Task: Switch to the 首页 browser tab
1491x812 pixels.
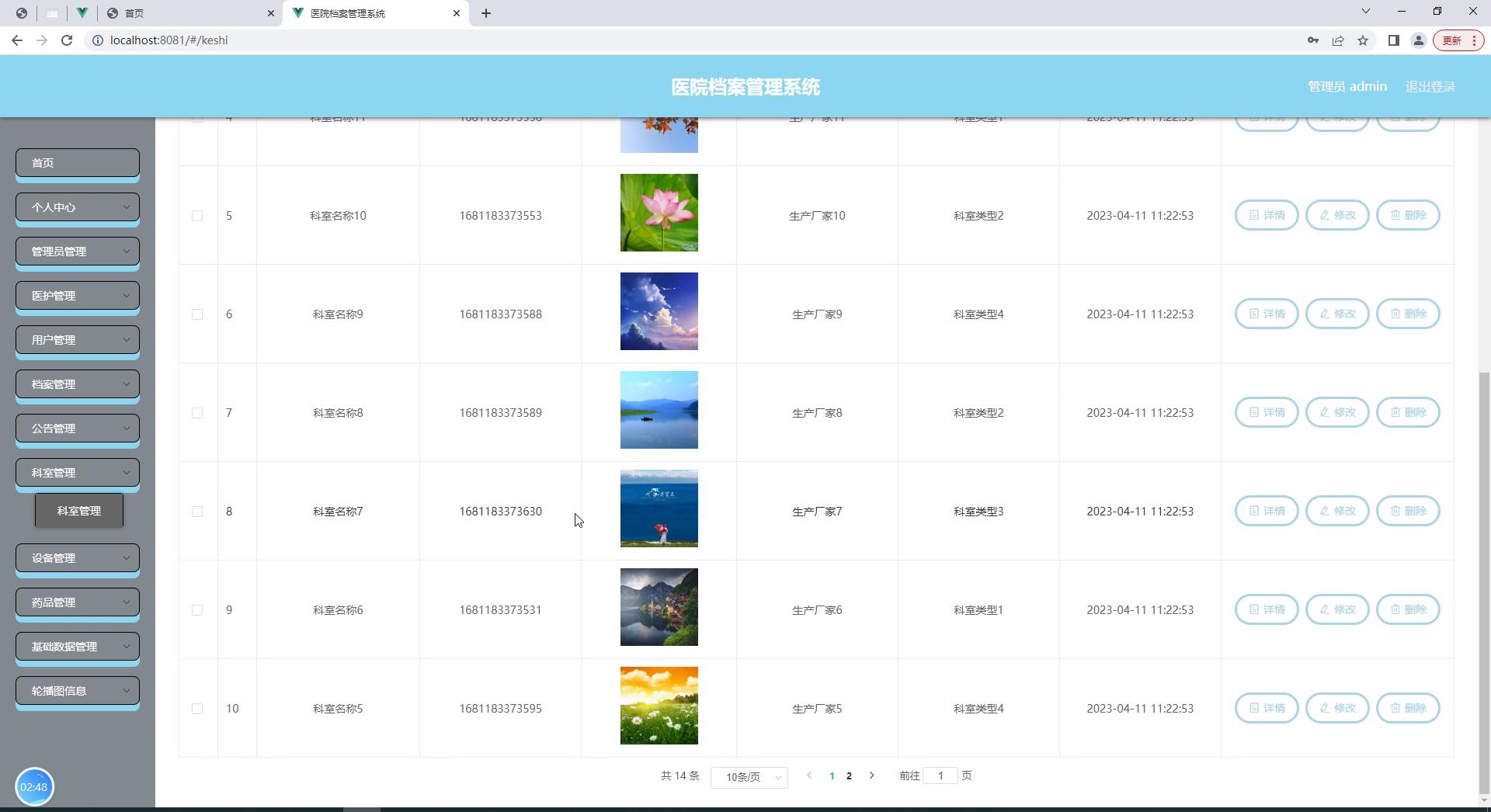Action: click(190, 13)
